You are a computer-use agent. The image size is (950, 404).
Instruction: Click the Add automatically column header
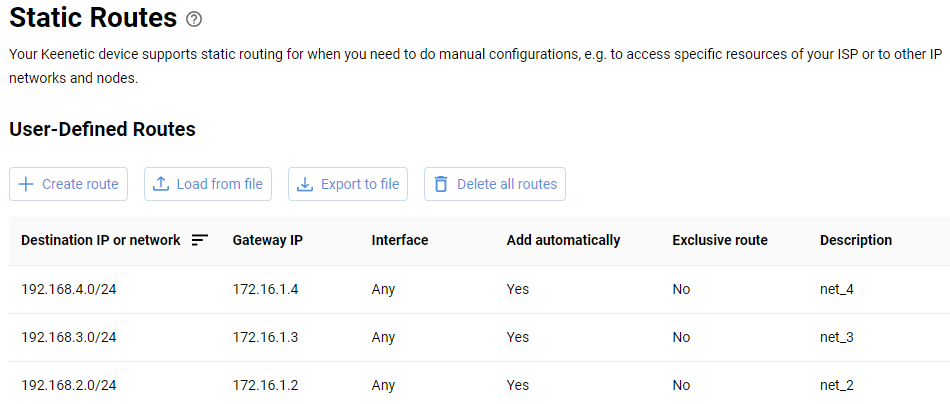click(563, 240)
